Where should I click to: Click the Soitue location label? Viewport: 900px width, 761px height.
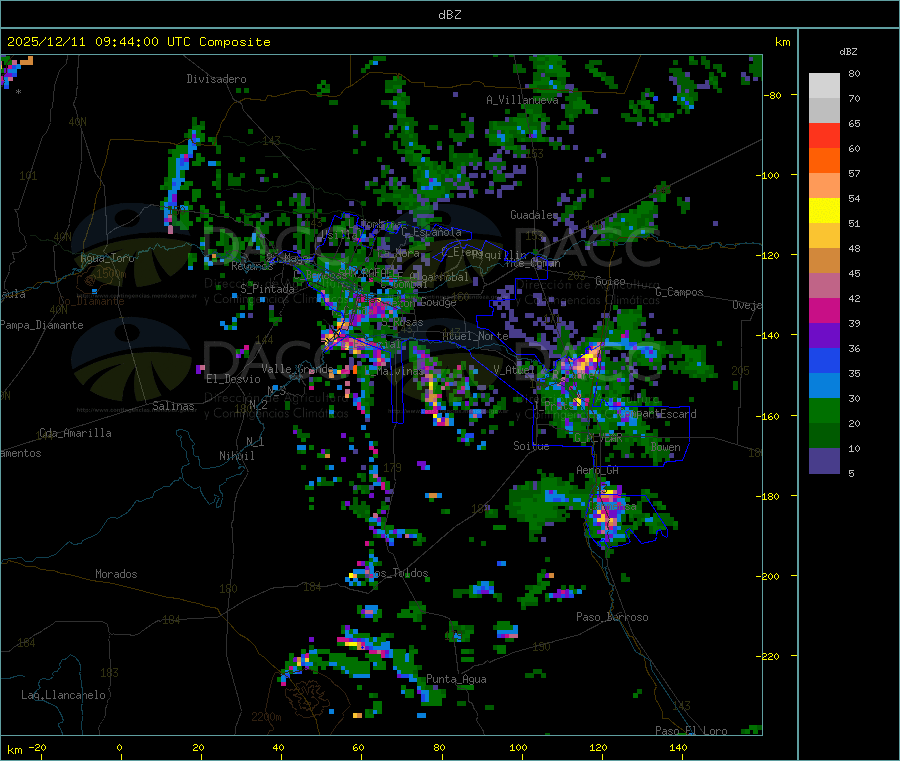(531, 446)
